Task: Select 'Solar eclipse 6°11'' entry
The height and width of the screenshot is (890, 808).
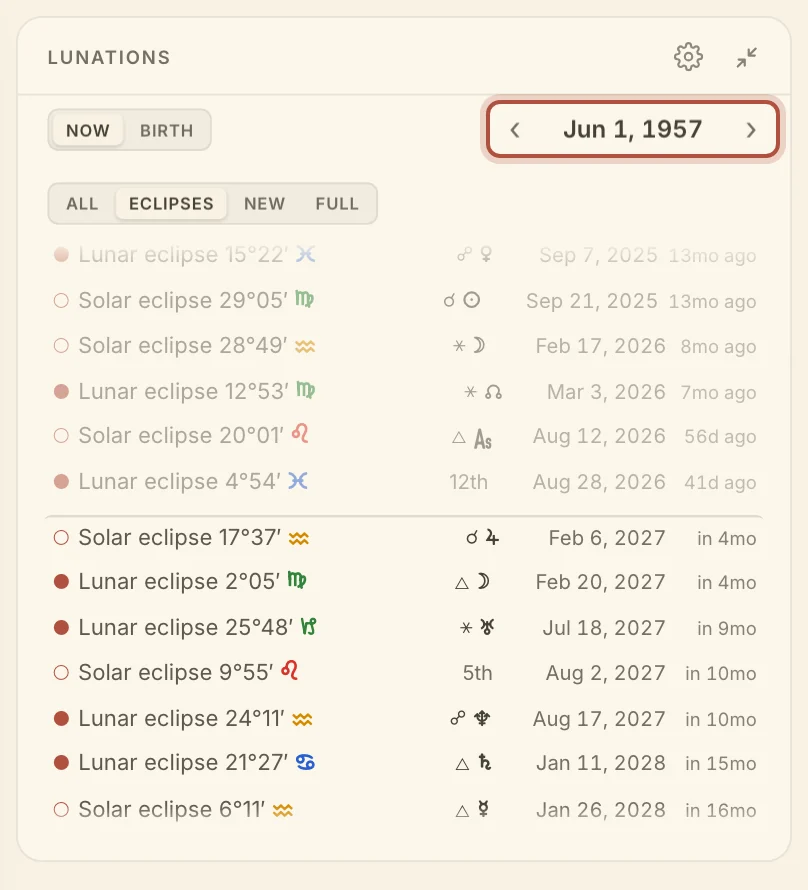Action: (404, 809)
